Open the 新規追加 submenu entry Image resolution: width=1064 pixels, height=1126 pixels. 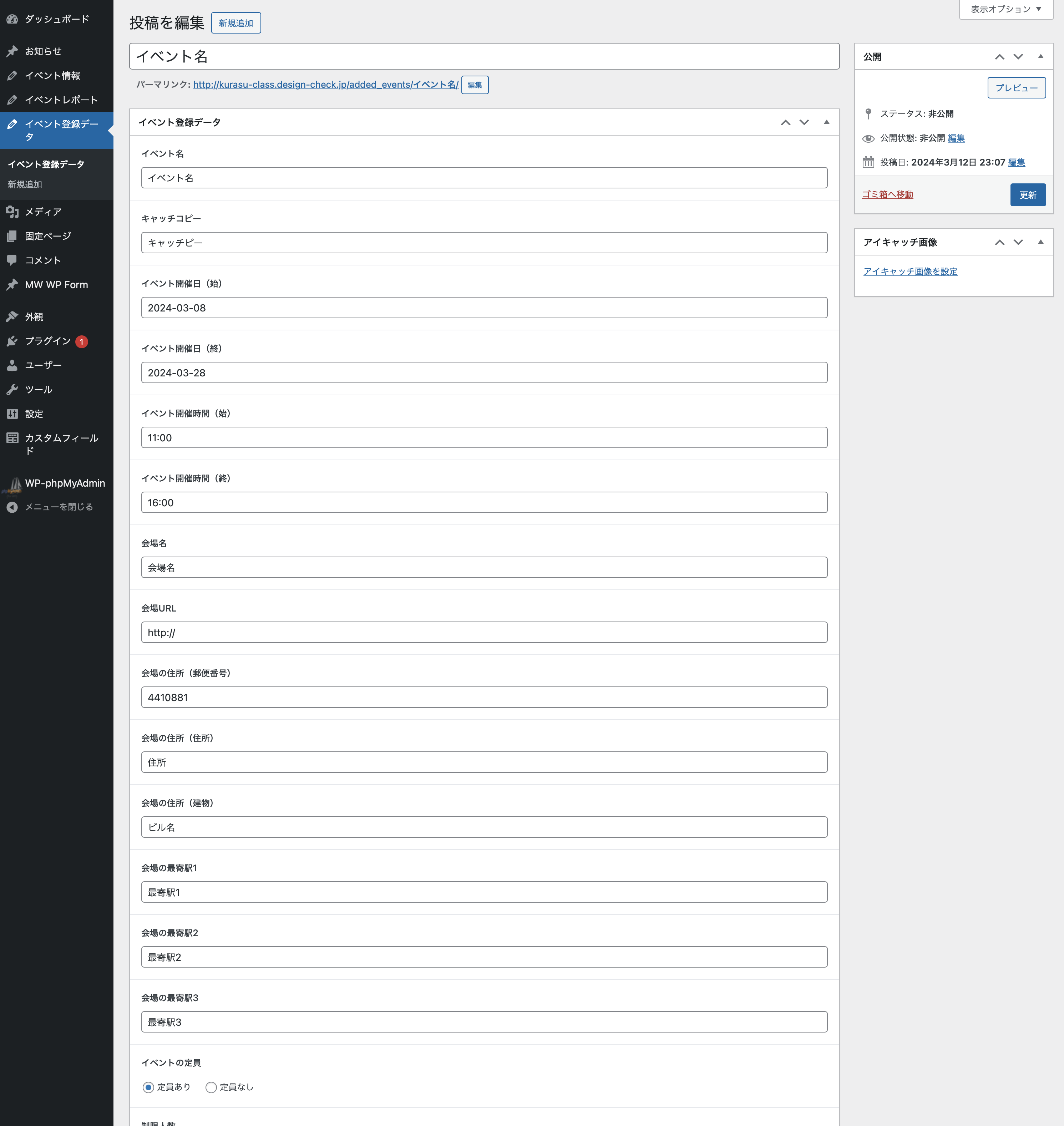click(x=25, y=184)
